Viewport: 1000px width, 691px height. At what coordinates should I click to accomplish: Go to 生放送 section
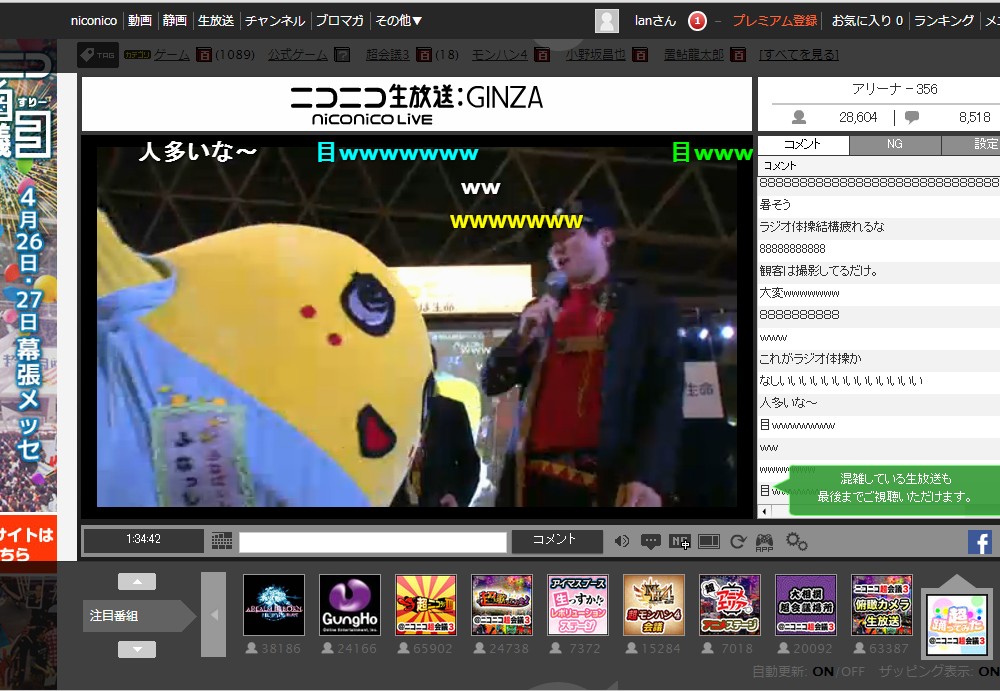click(216, 20)
